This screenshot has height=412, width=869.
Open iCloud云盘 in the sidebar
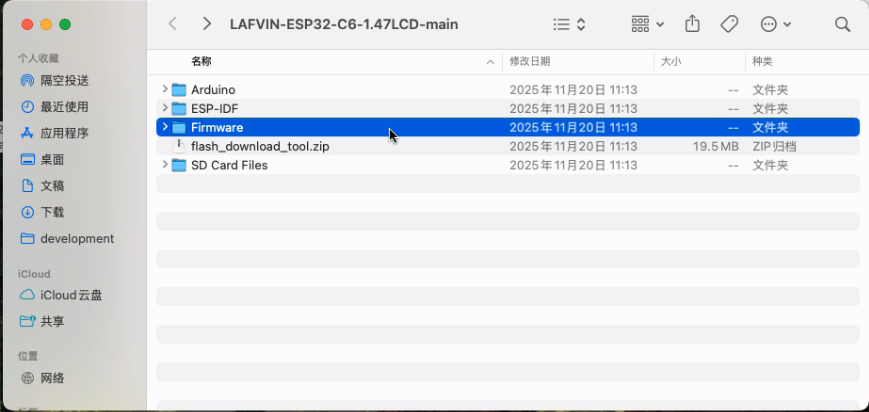click(x=61, y=295)
